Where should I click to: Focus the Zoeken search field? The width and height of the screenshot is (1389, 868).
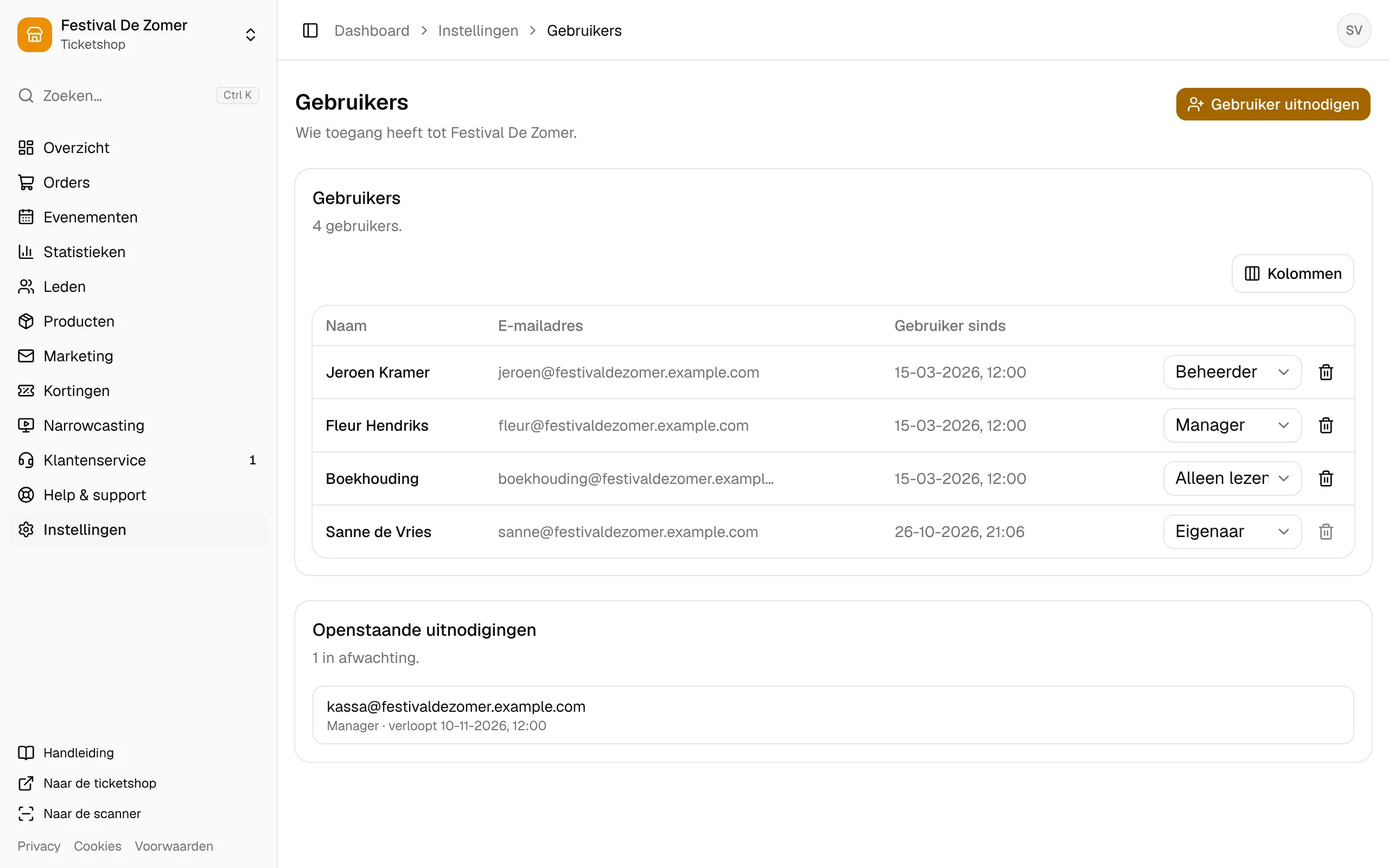[138, 95]
